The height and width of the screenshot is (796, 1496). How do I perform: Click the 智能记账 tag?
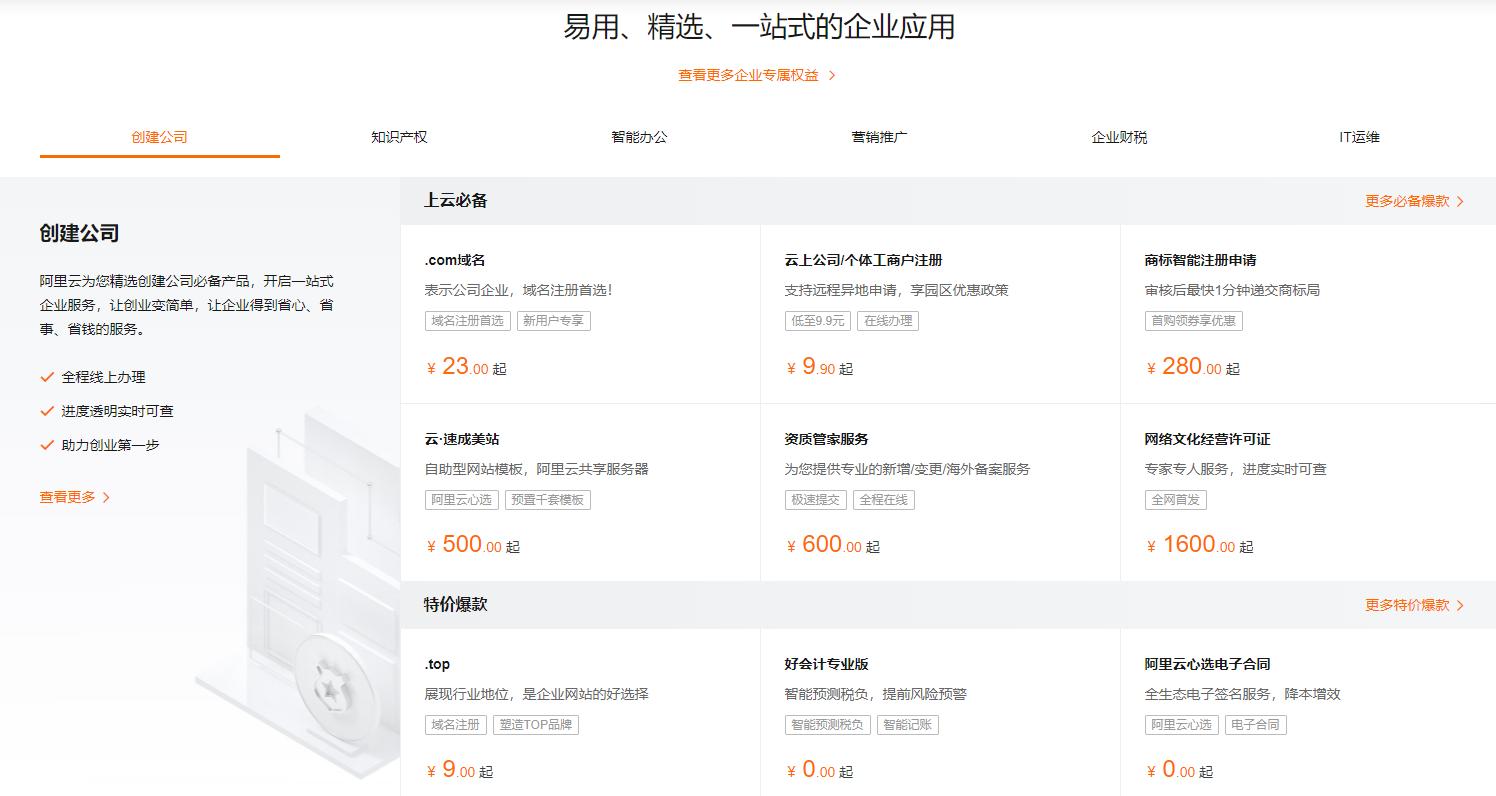pyautogui.click(x=908, y=725)
